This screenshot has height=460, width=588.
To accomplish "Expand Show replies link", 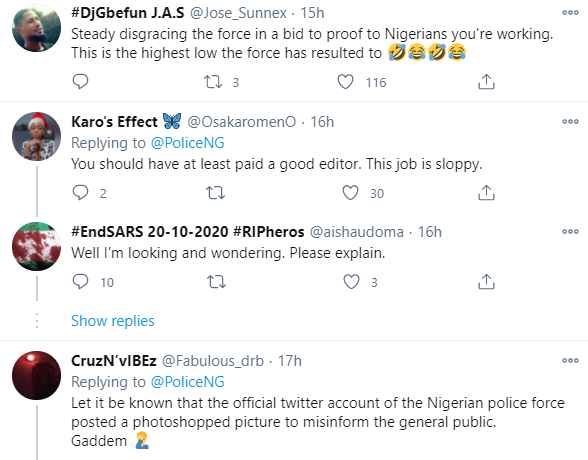I will [x=112, y=321].
